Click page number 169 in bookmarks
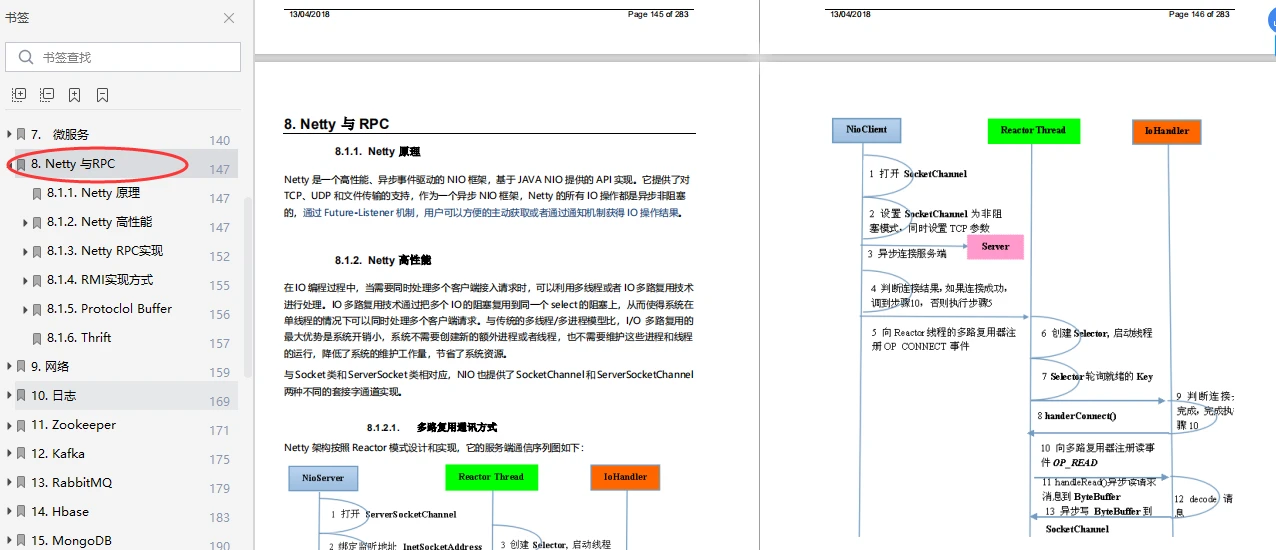This screenshot has height=550, width=1276. (220, 402)
